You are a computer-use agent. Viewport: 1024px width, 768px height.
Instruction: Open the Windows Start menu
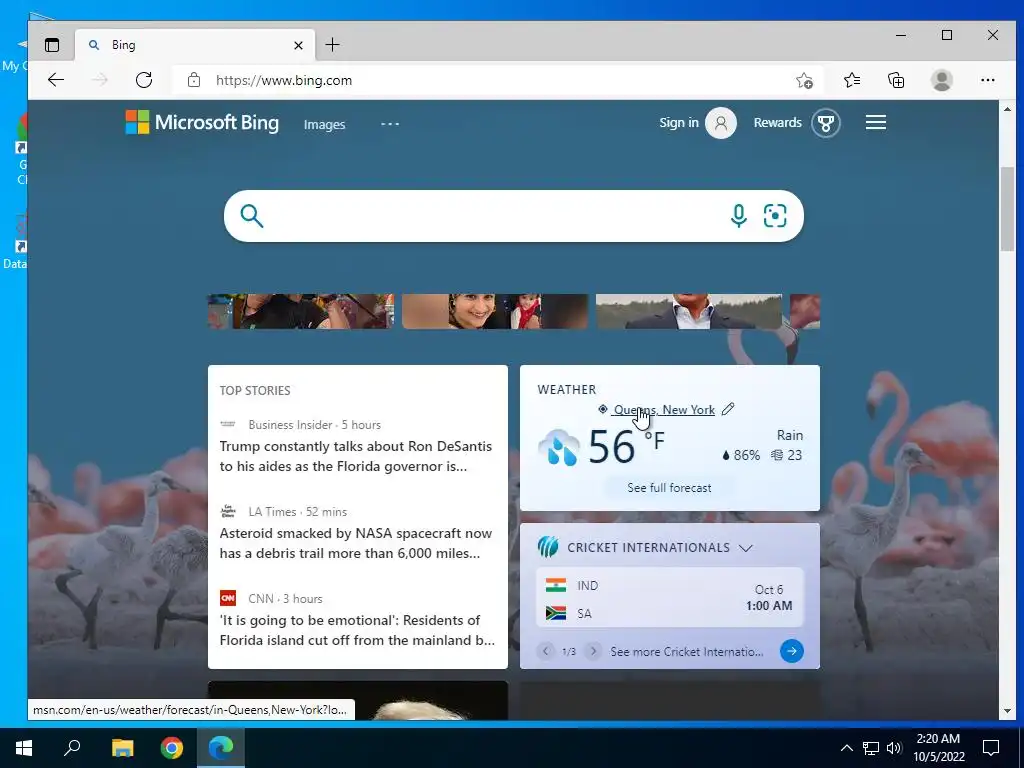tap(24, 748)
